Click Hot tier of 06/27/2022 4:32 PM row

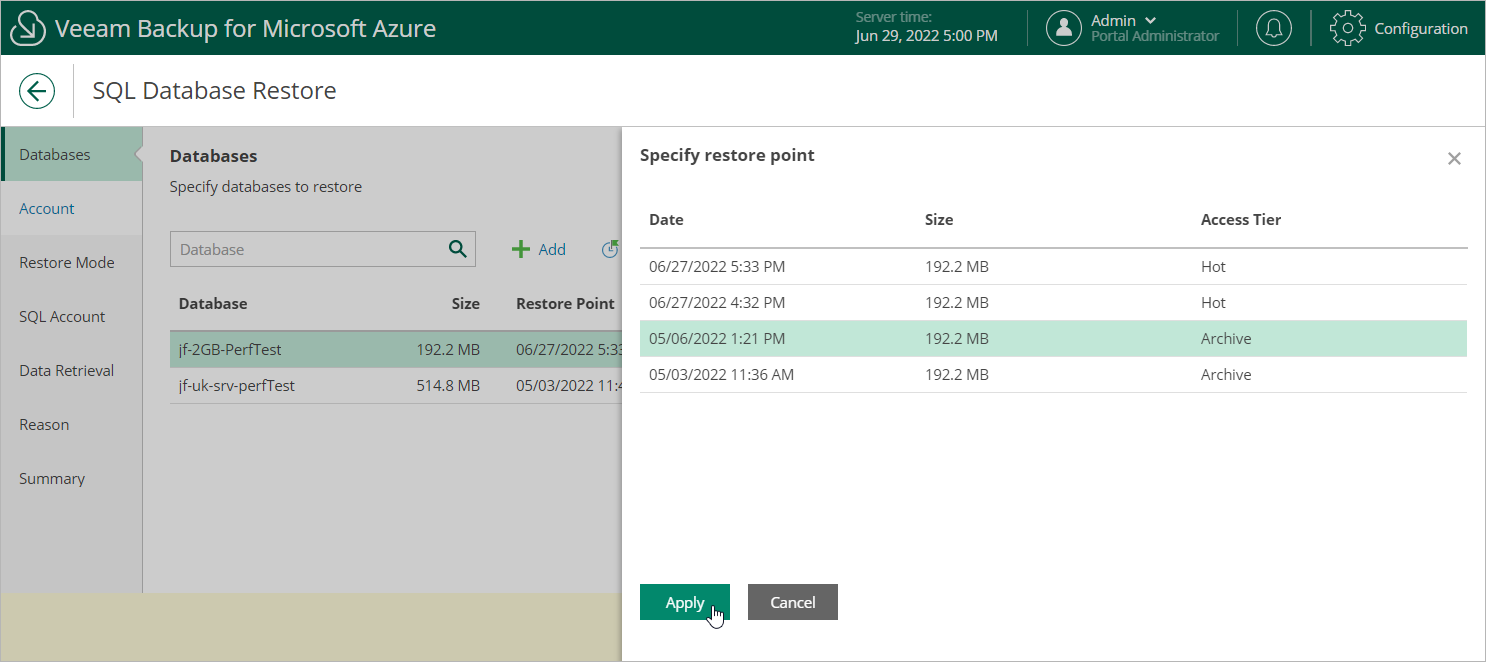pyautogui.click(x=1213, y=303)
